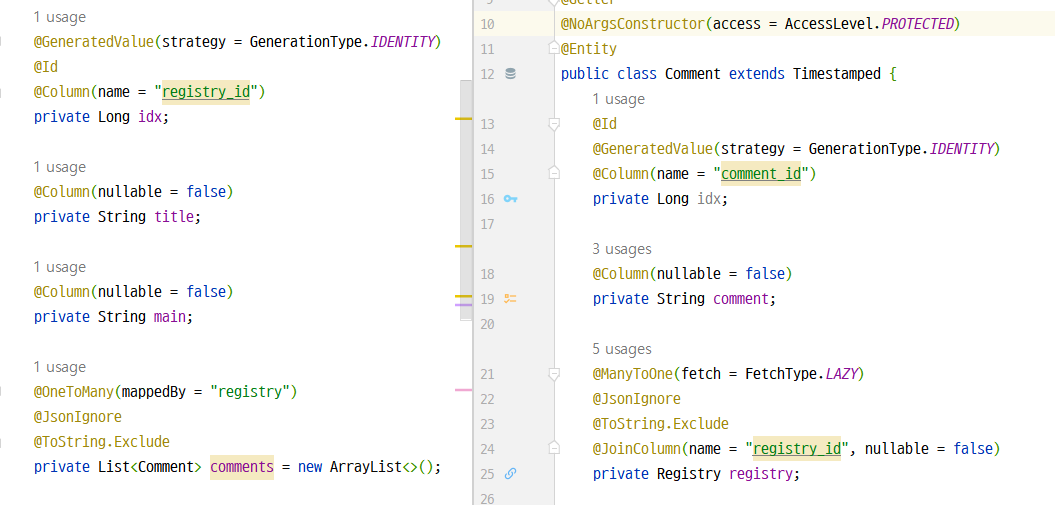Click the database entity gutter icon on line 12
This screenshot has height=505, width=1055.
[x=510, y=74]
